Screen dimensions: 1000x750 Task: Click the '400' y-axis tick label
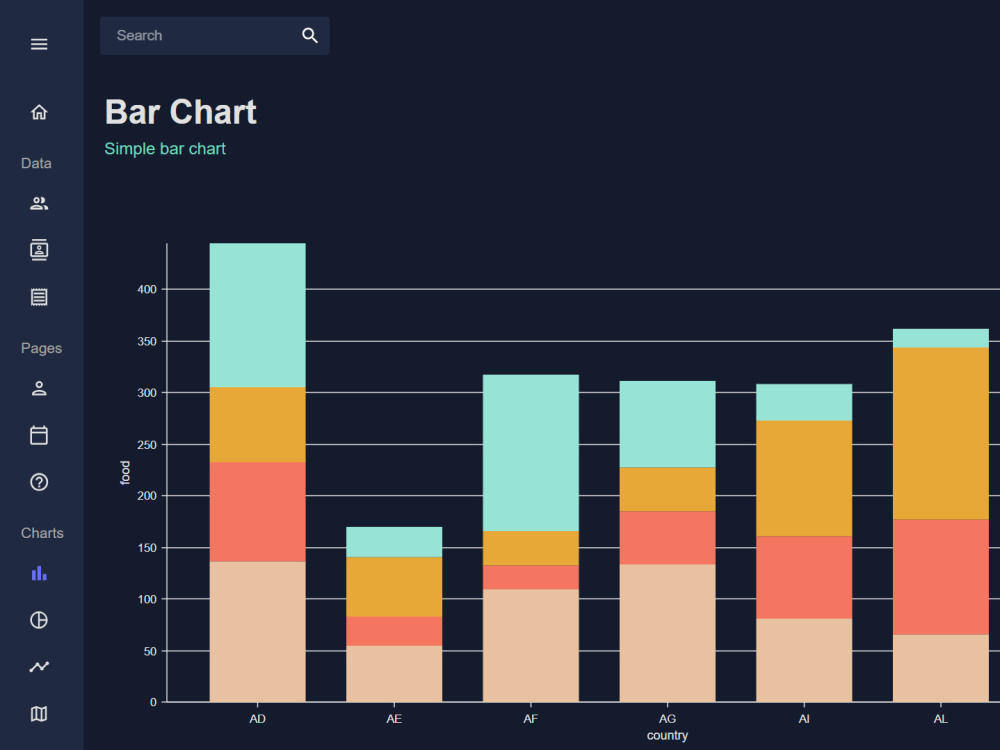click(147, 290)
